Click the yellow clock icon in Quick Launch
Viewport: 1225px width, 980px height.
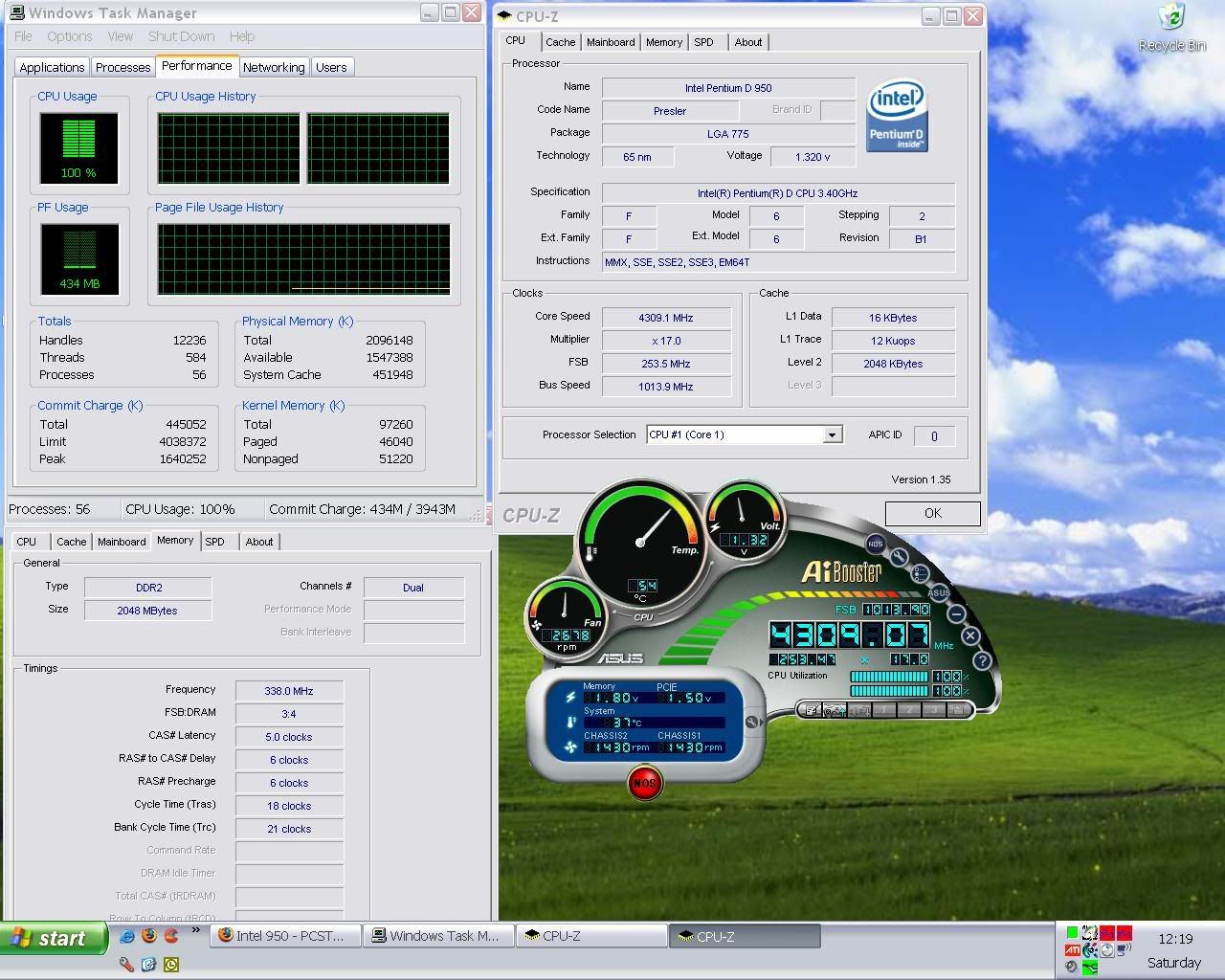point(171,964)
